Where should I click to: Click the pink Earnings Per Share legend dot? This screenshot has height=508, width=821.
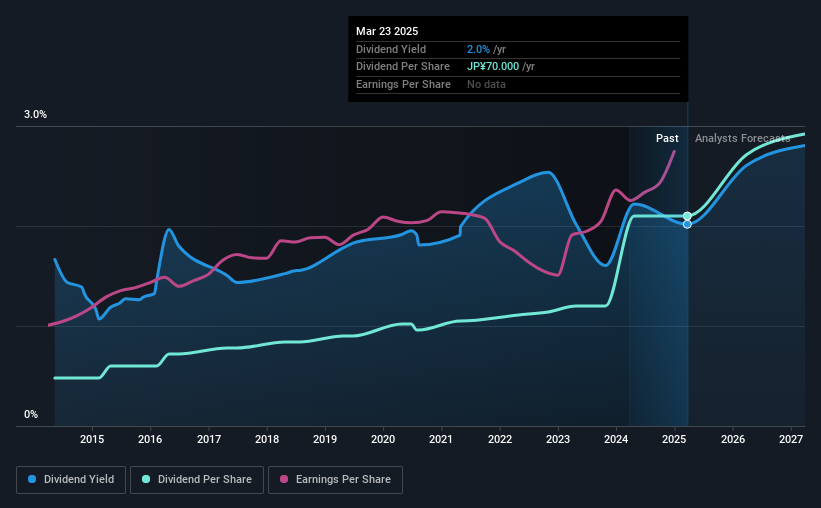(x=284, y=479)
